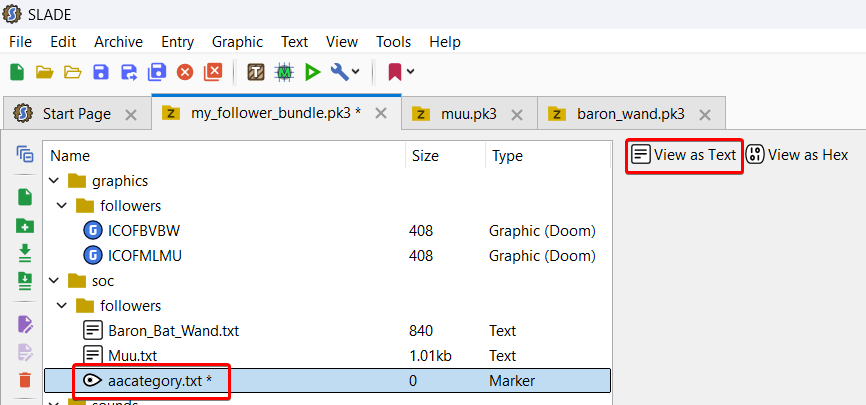The height and width of the screenshot is (405, 866).
Task: Create a new archive with green file icon
Action: [x=17, y=72]
